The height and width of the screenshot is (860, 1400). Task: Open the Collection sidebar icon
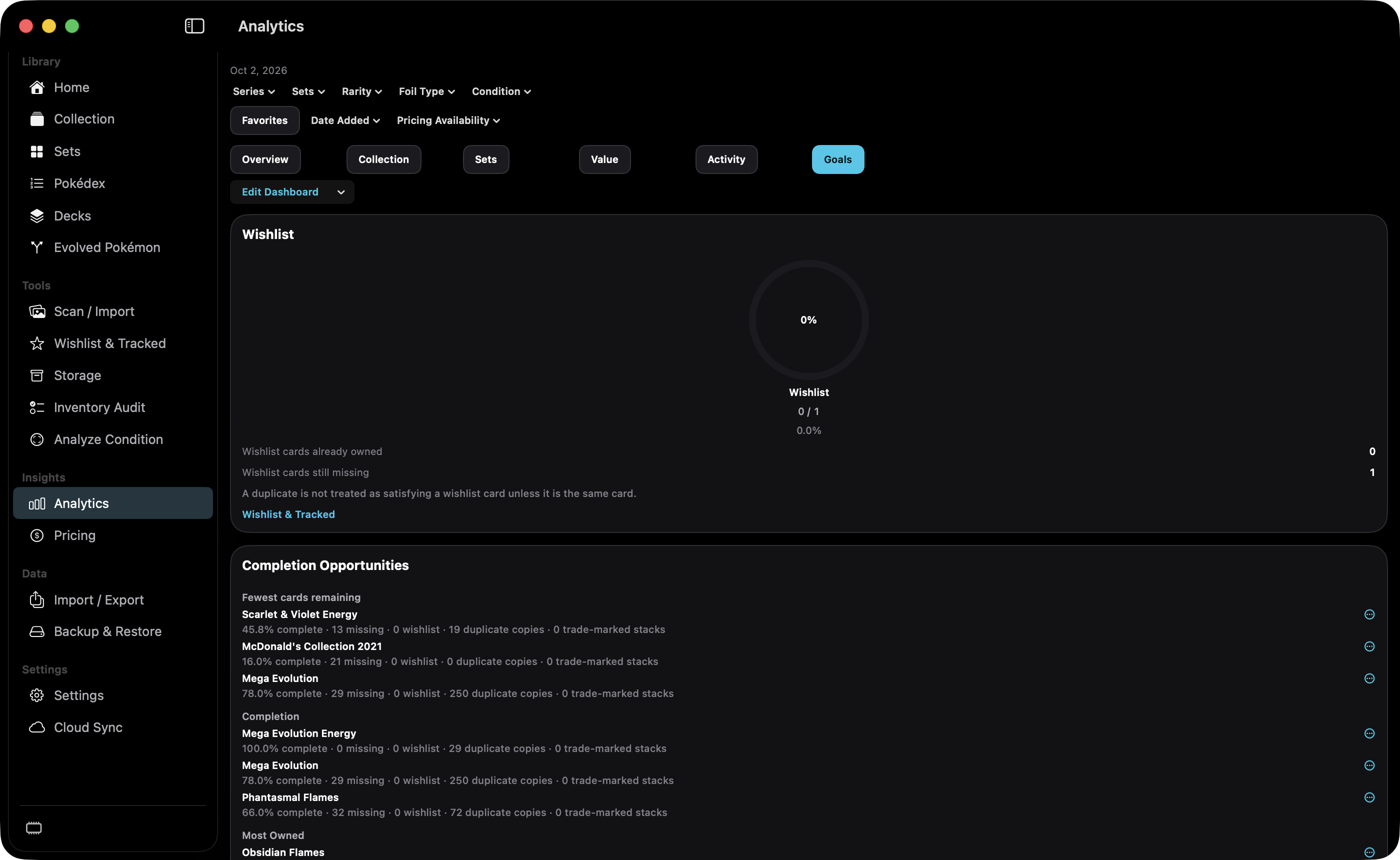coord(37,119)
